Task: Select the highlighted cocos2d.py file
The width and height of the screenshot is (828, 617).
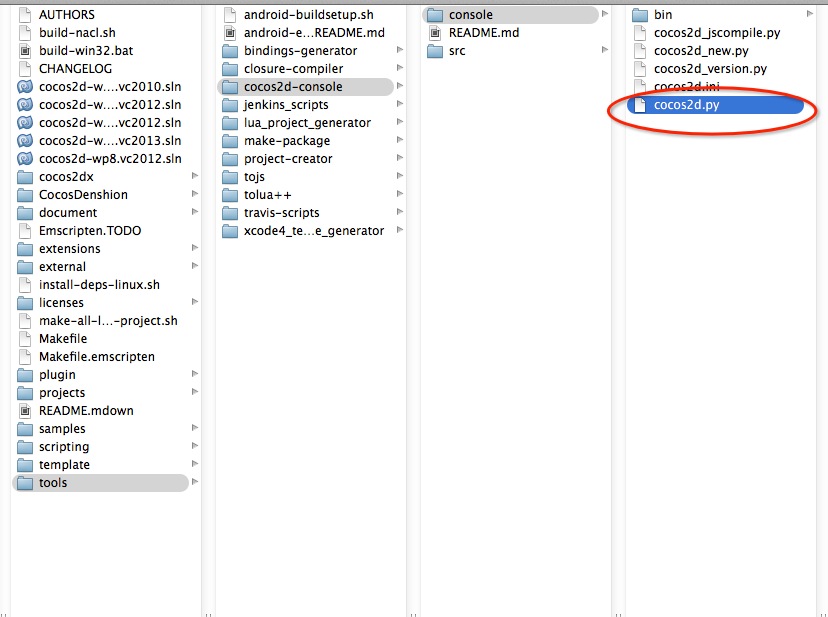Action: point(715,105)
